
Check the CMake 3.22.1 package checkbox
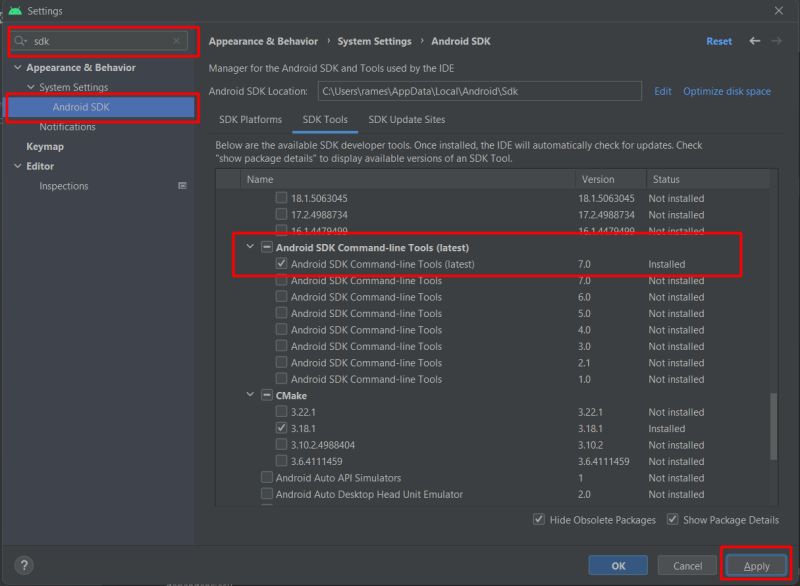click(282, 411)
